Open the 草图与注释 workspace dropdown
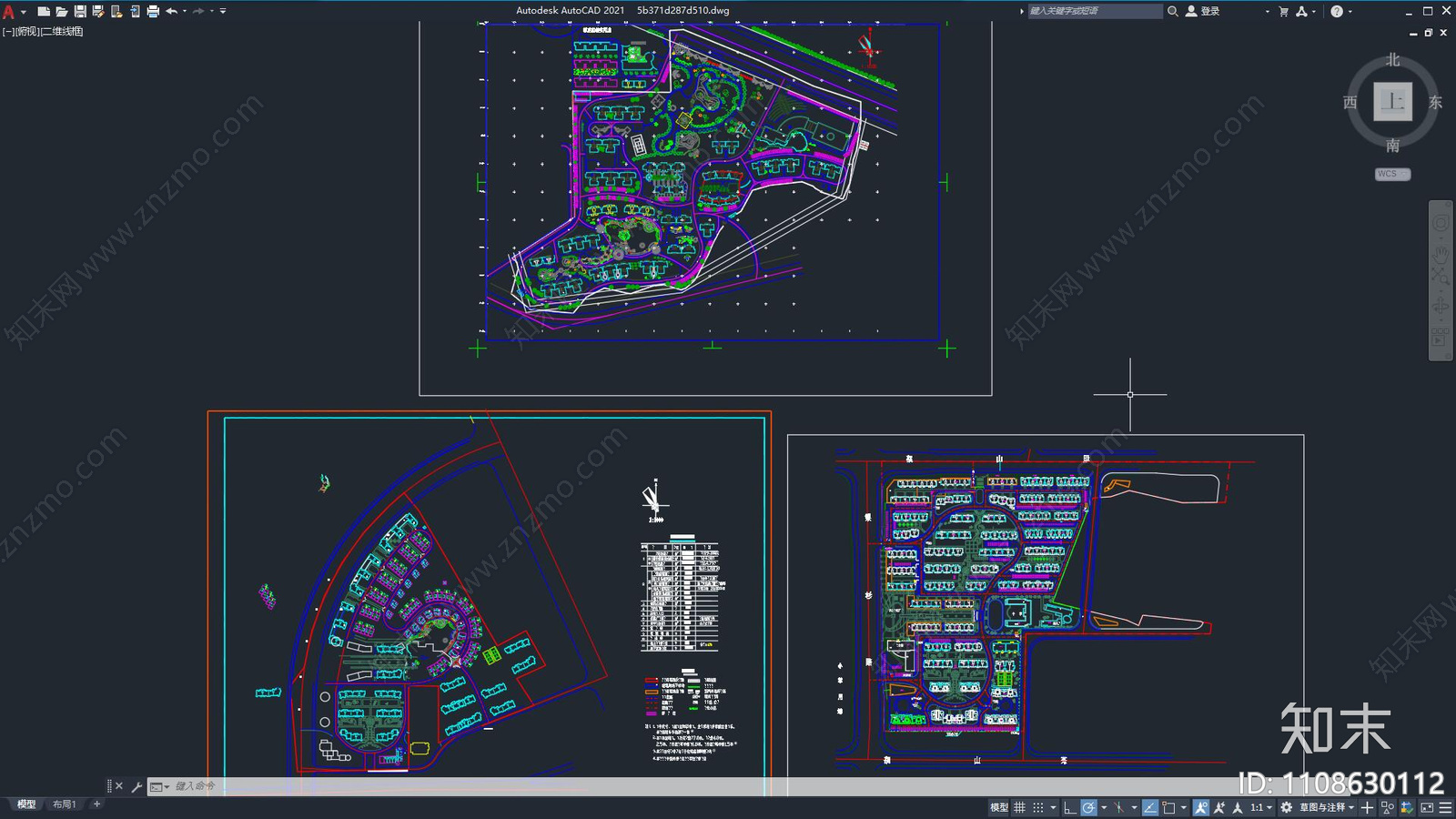 click(x=1323, y=807)
